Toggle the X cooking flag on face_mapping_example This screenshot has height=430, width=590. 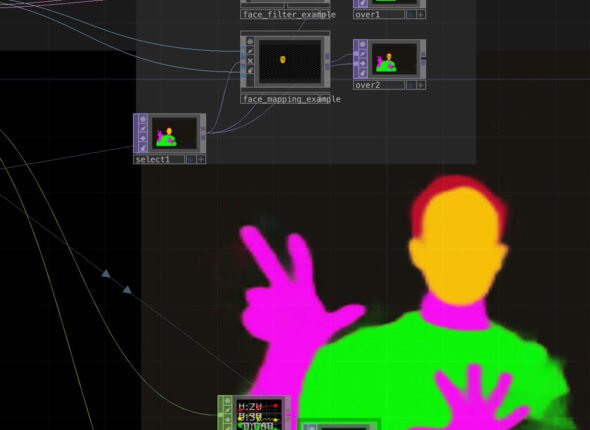point(250,61)
